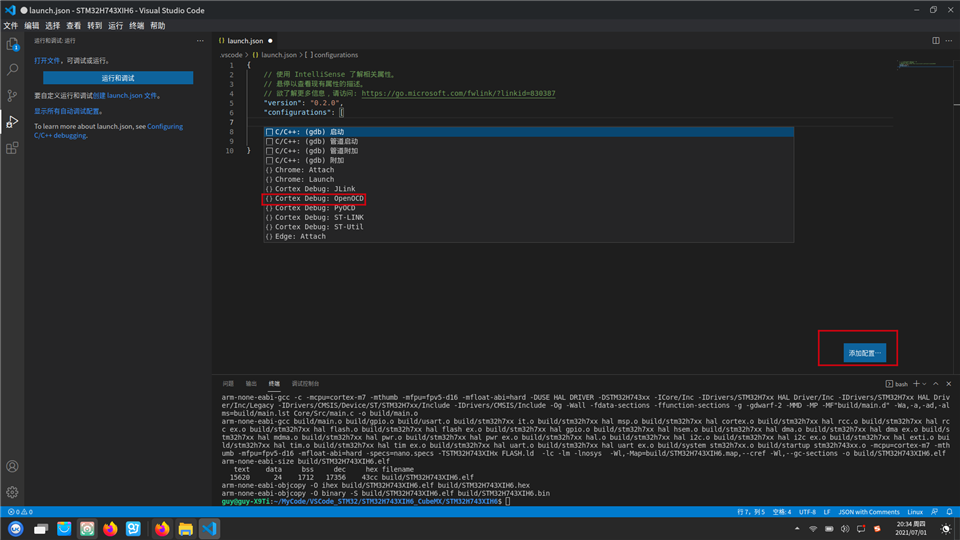Select the C/C++: (gdb) 启动 suggestion
The image size is (960, 540).
point(529,132)
